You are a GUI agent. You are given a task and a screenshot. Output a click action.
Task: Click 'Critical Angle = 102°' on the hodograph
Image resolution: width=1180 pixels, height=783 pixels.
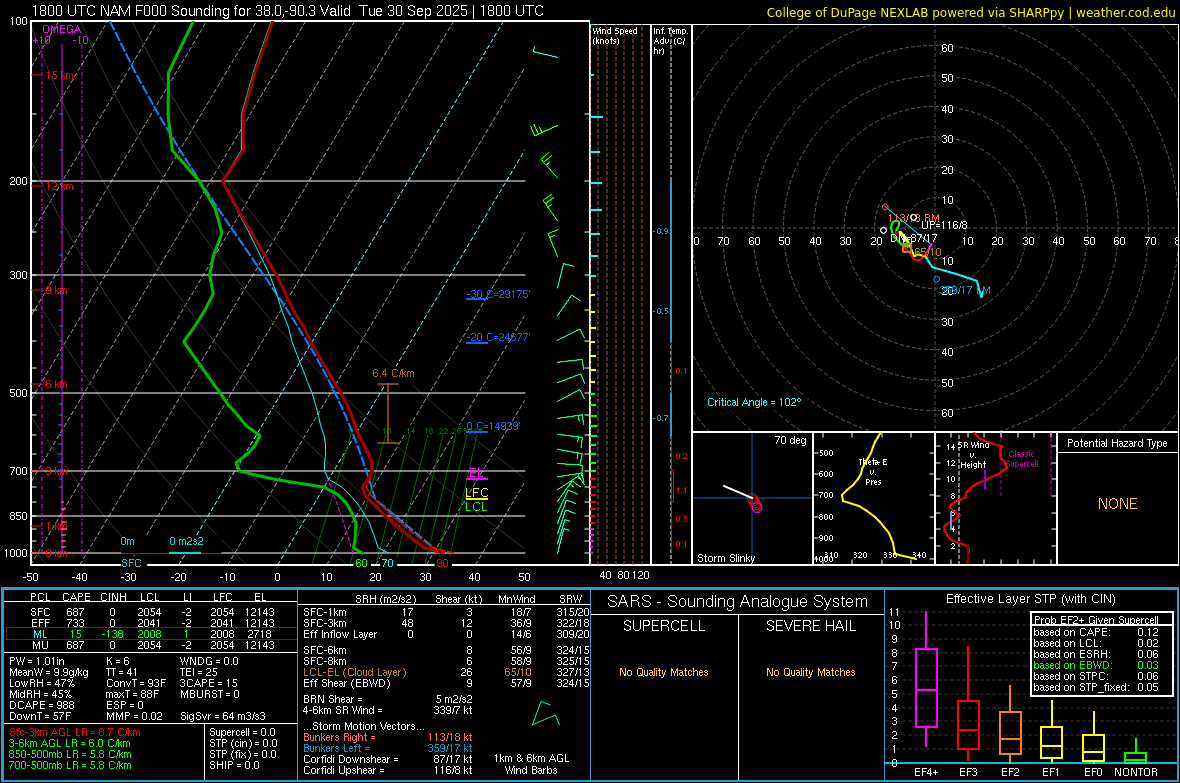(x=754, y=402)
